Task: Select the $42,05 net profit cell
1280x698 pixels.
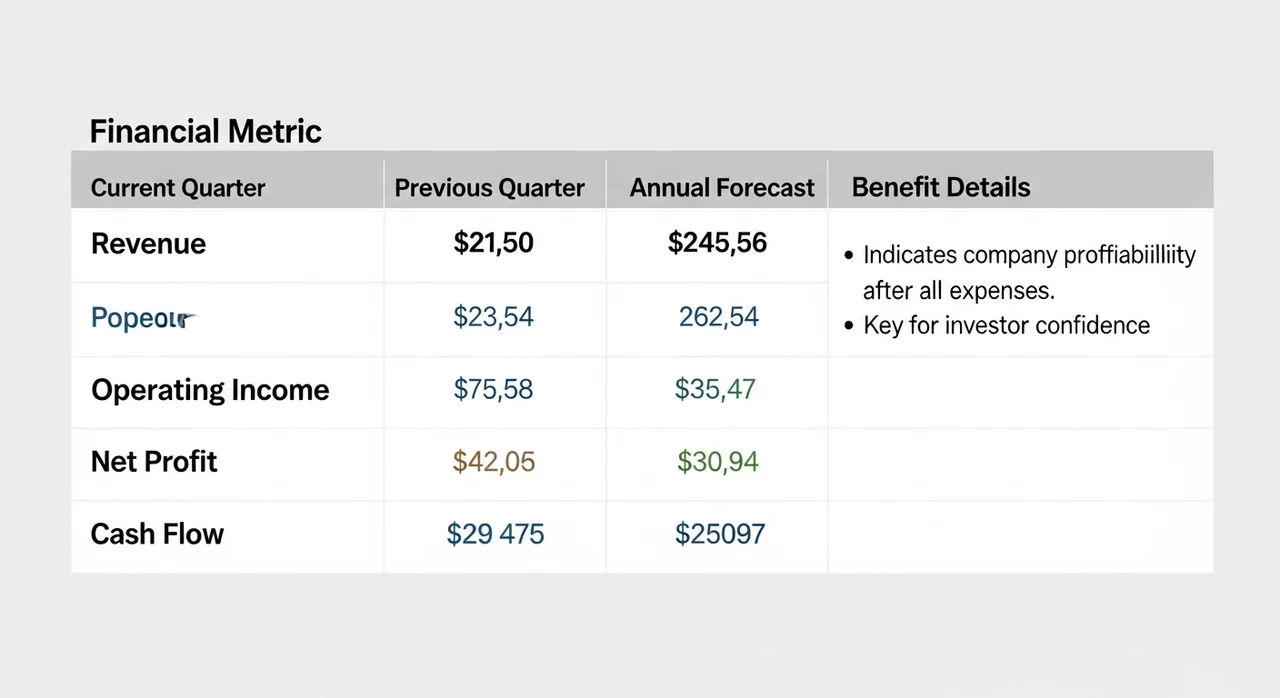Action: tap(494, 462)
